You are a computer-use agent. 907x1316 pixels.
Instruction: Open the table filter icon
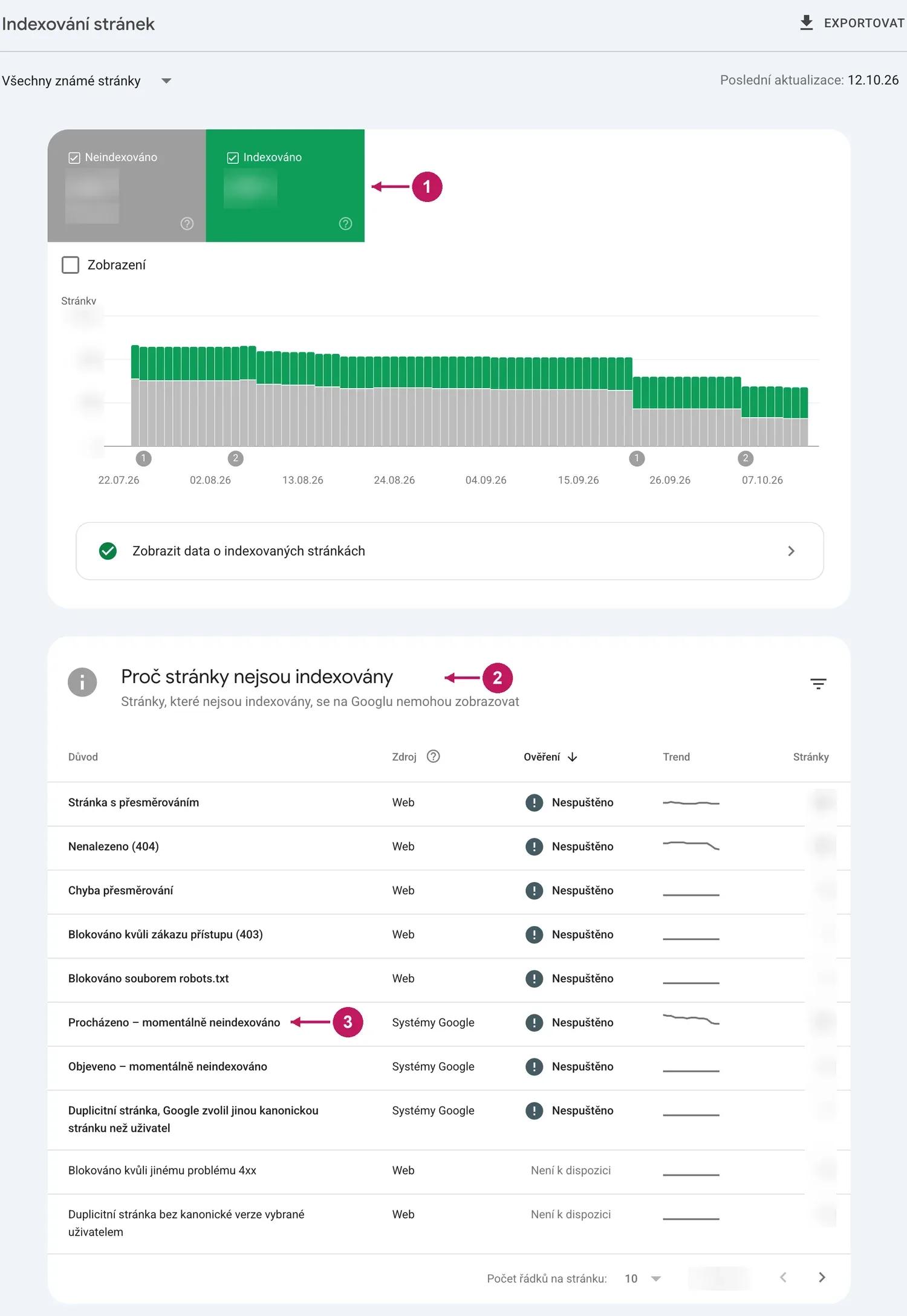818,684
